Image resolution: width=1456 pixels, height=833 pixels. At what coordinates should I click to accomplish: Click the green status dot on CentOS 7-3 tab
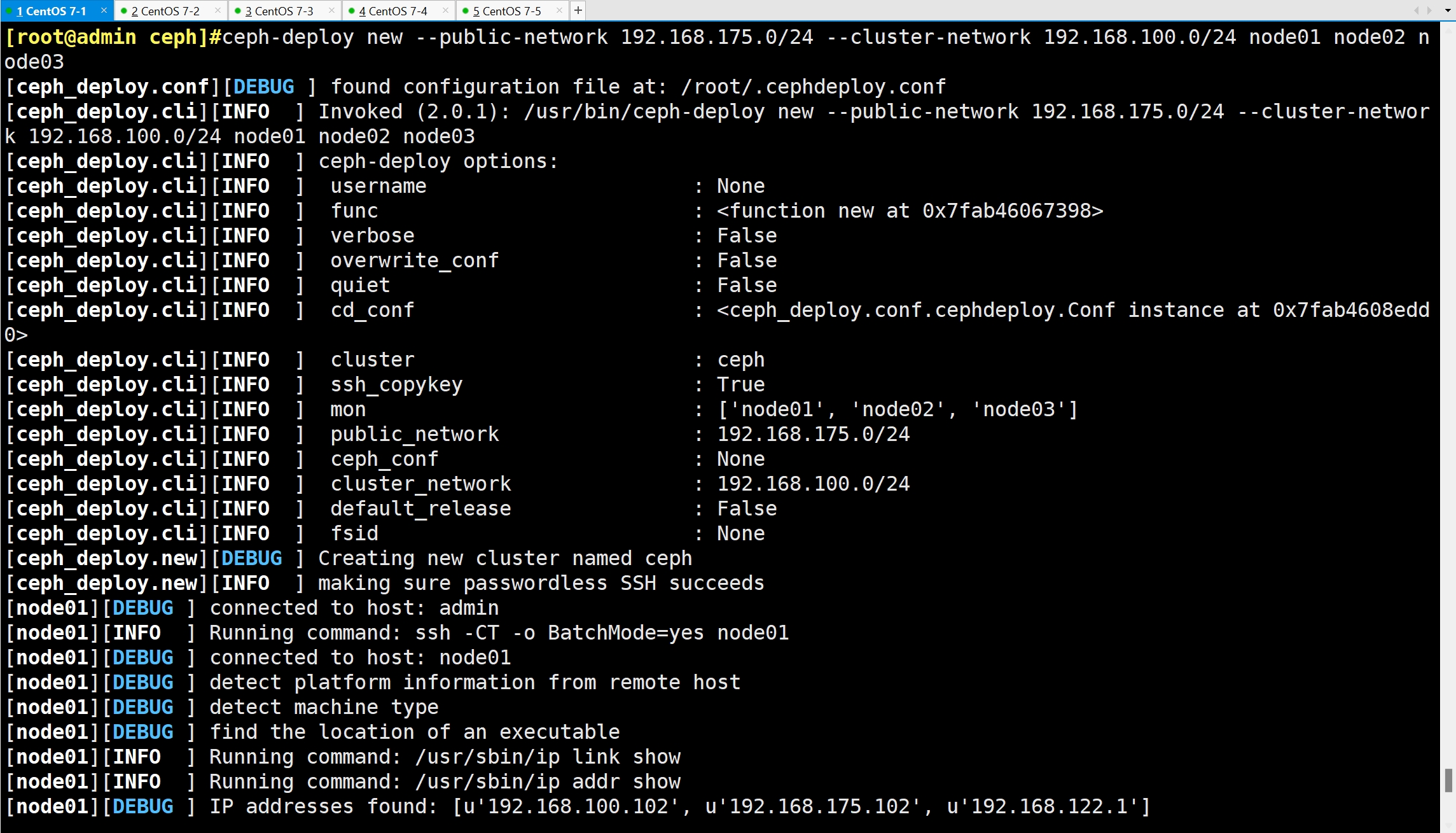click(x=237, y=11)
